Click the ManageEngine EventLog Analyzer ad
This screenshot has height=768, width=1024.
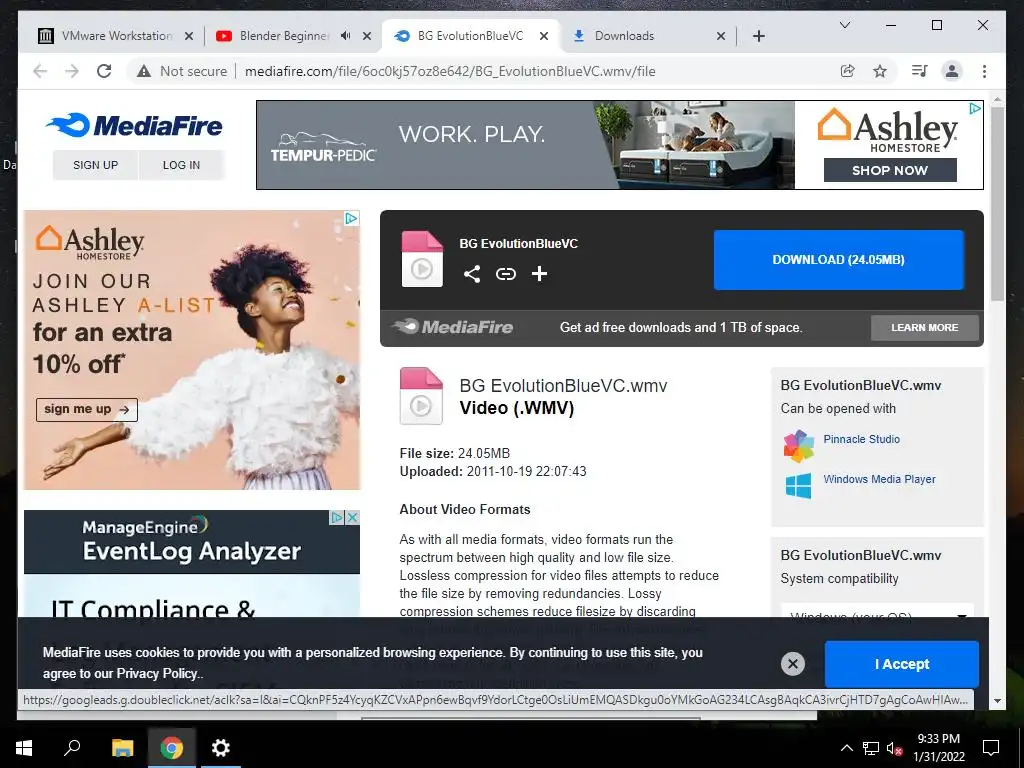(191, 563)
